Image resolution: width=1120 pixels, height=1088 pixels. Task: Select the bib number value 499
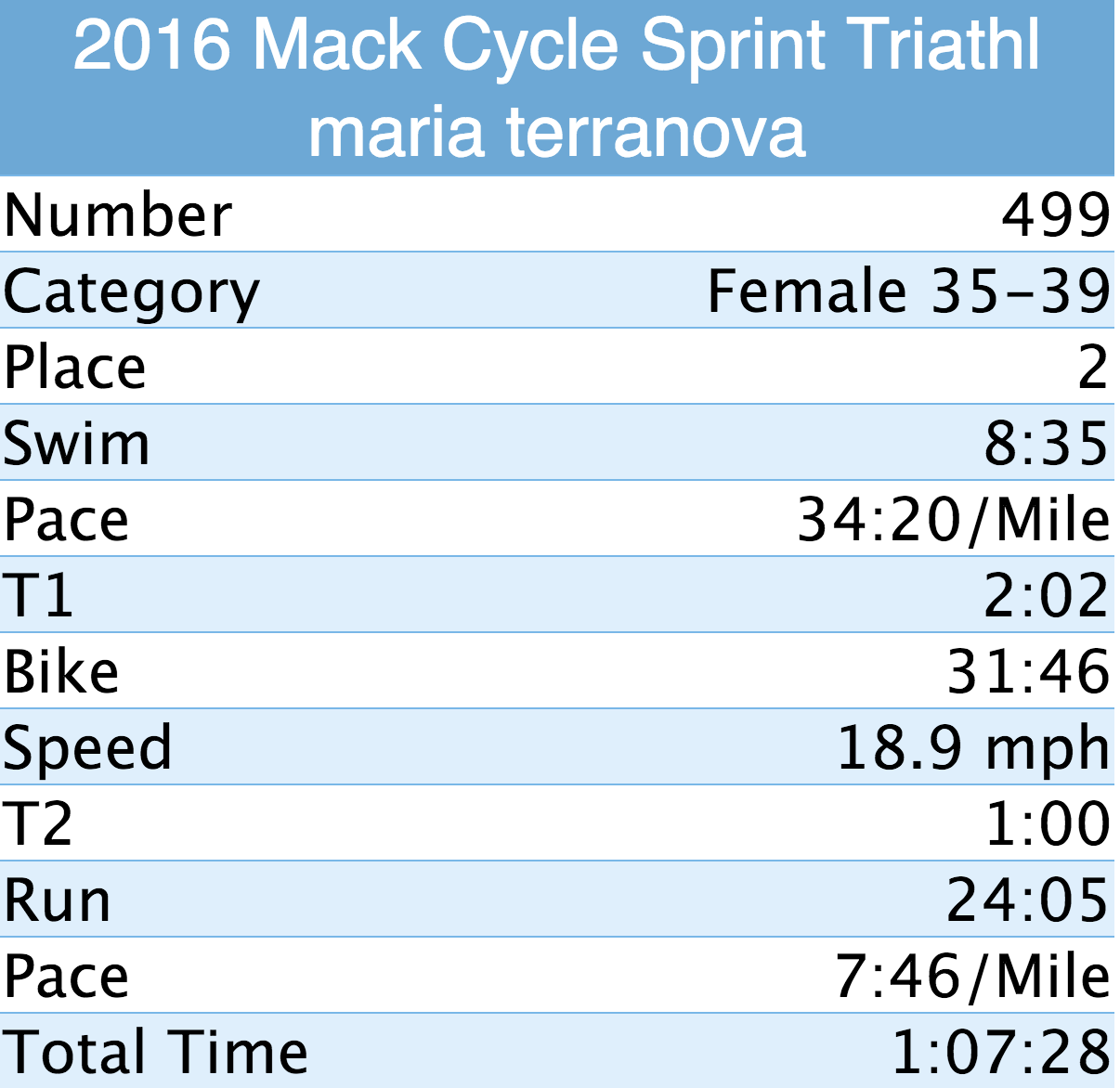(x=1055, y=215)
